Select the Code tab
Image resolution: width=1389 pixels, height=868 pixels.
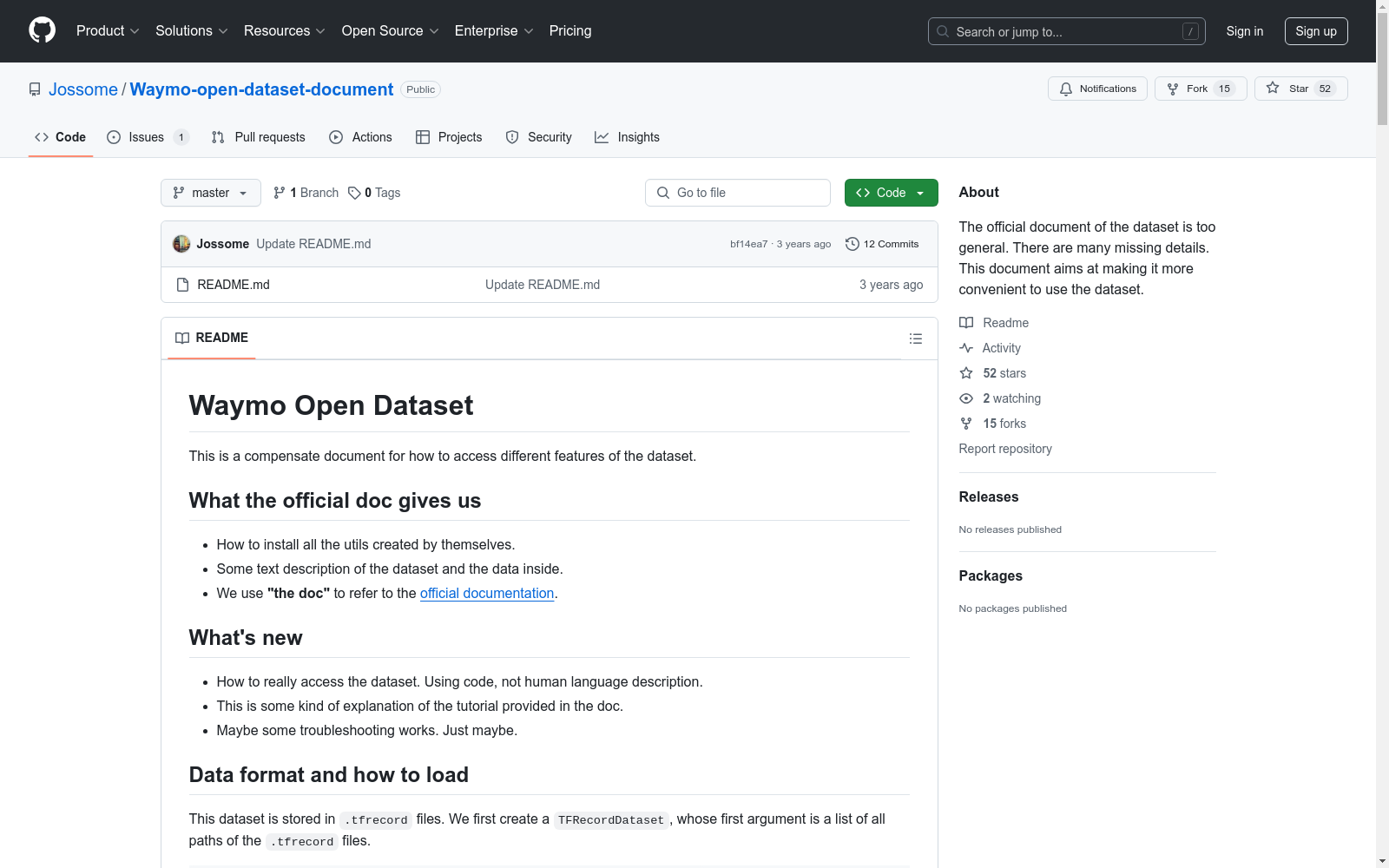(x=60, y=137)
